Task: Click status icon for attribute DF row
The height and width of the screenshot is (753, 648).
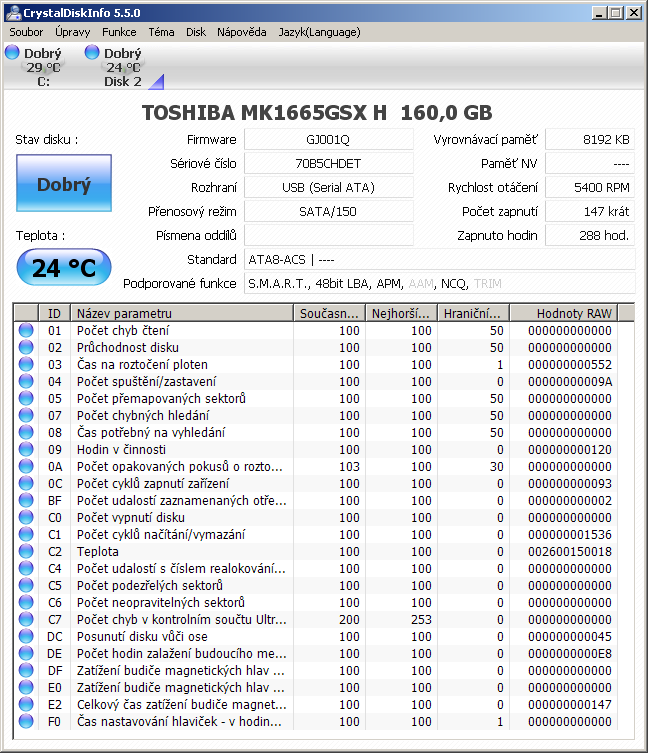Action: pos(26,670)
